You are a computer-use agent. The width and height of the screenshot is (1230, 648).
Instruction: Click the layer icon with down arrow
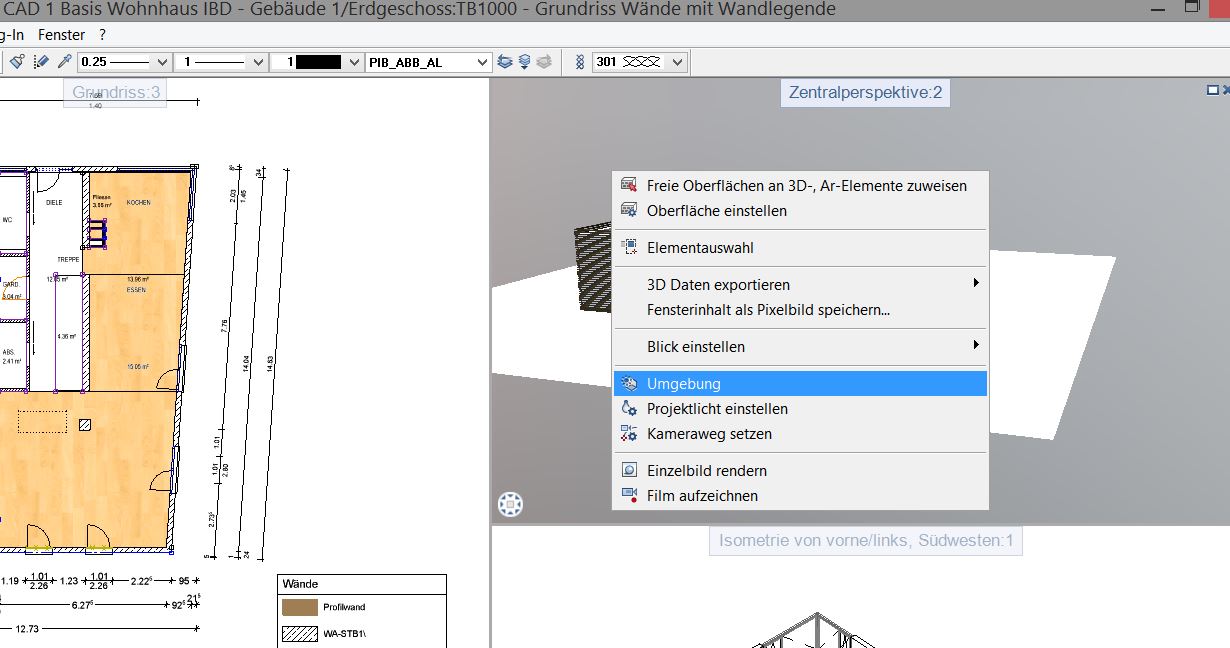click(524, 62)
